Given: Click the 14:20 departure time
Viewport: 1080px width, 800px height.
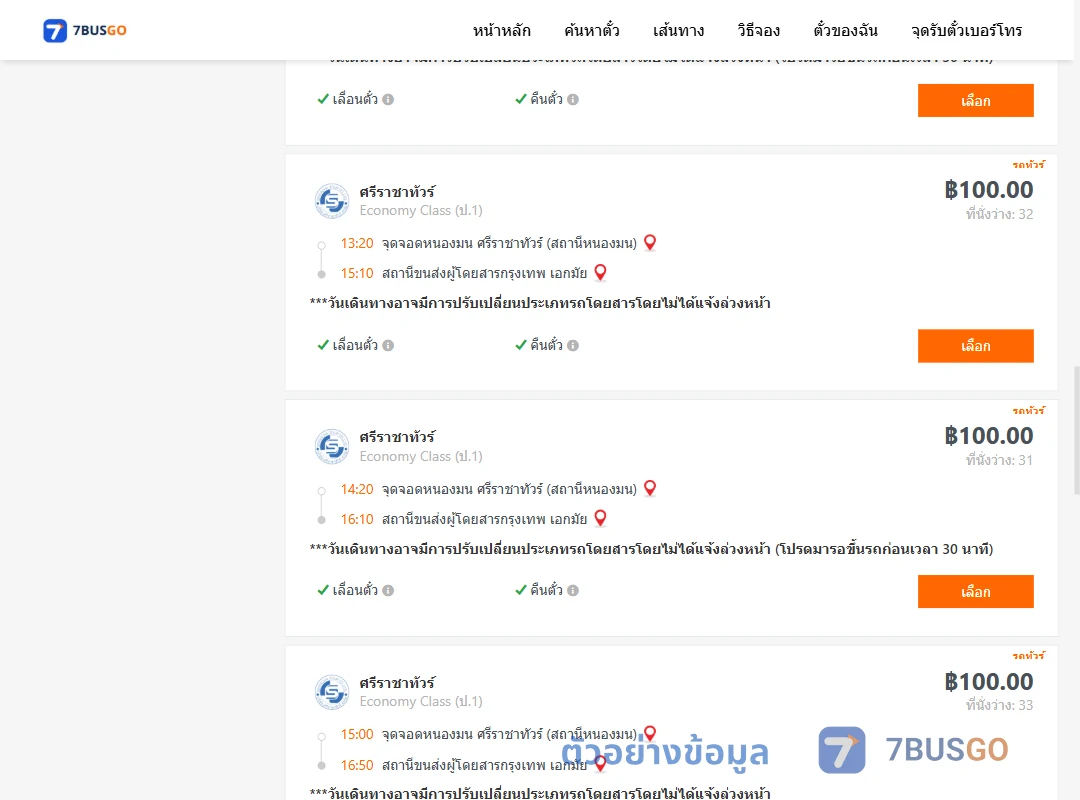Looking at the screenshot, I should (357, 489).
